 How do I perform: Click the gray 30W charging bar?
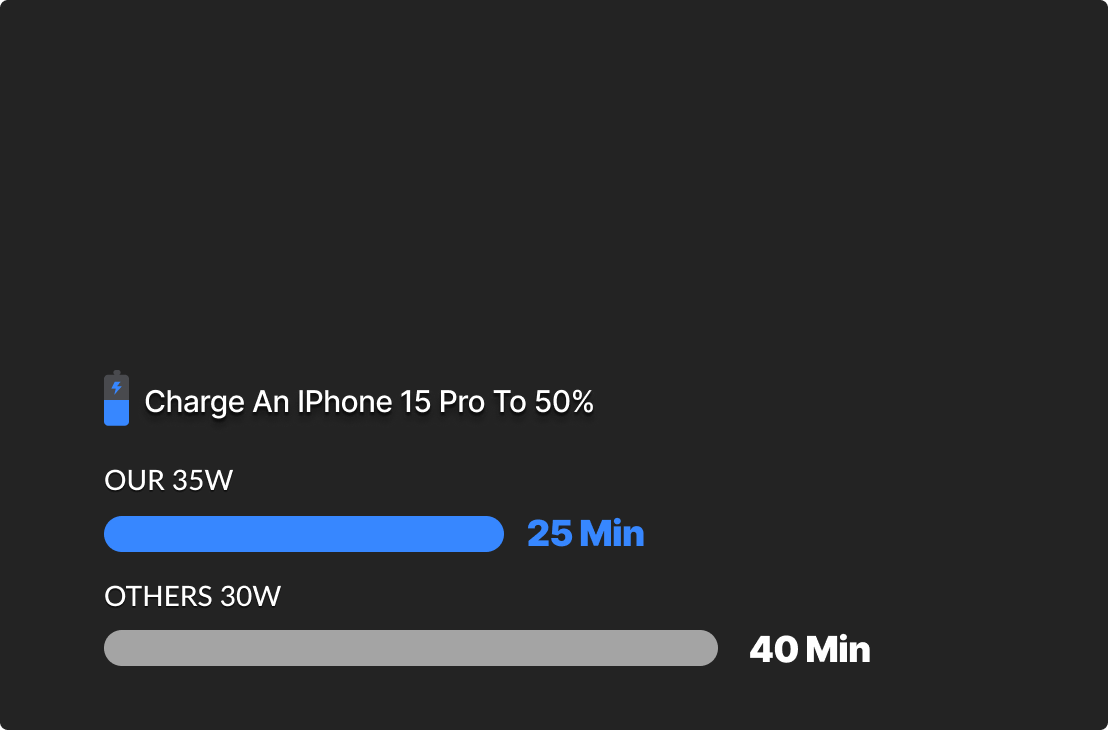[x=410, y=648]
